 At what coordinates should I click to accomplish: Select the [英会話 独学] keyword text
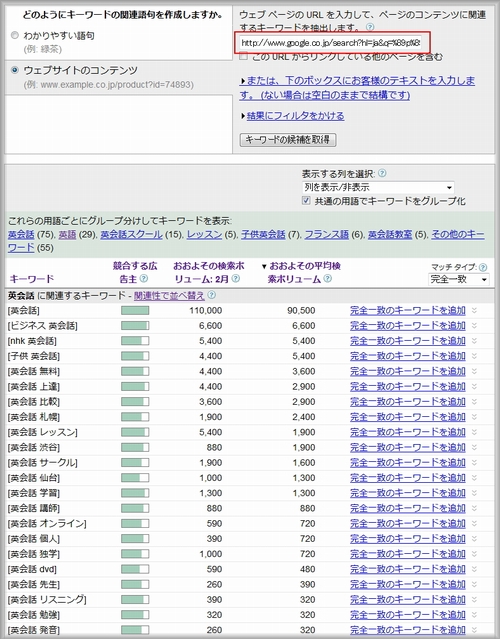(33, 554)
